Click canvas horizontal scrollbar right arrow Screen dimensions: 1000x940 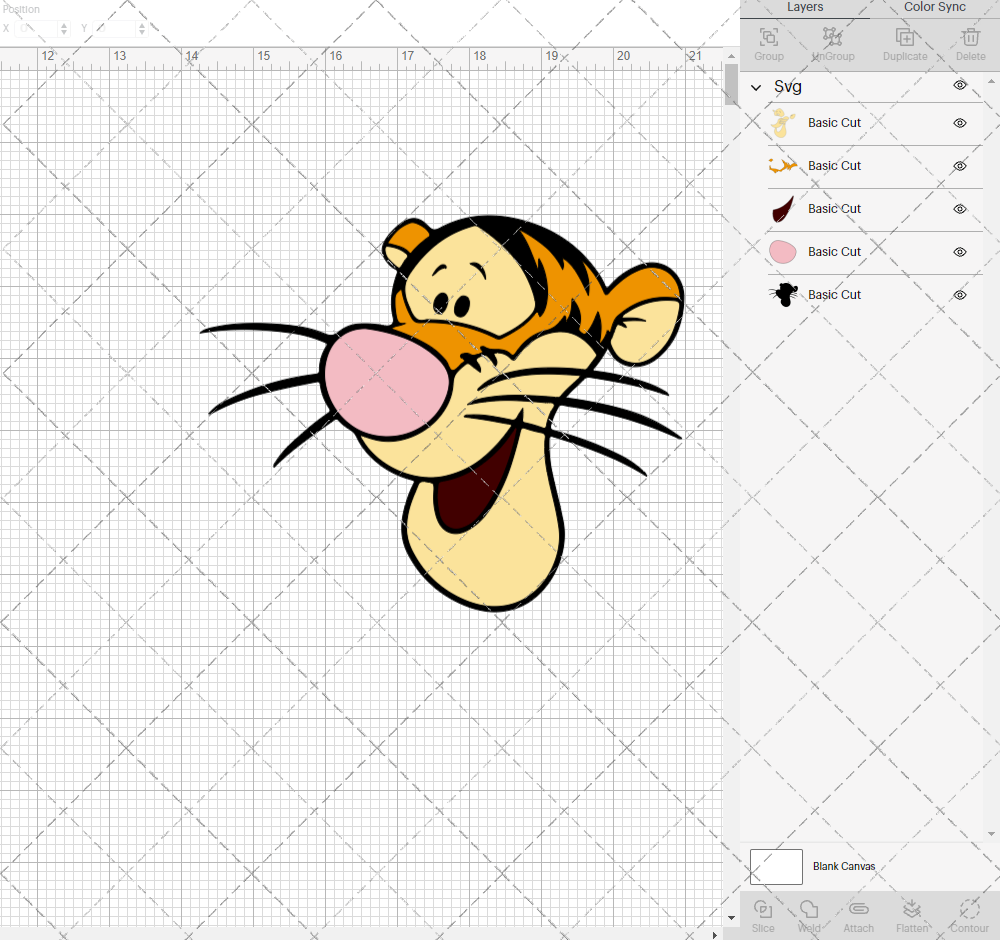point(714,935)
